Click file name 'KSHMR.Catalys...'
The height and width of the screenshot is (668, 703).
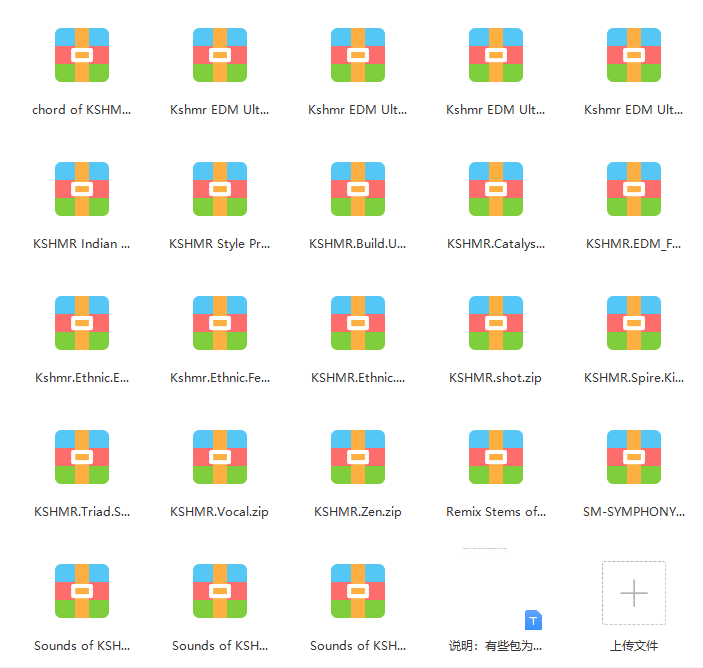click(496, 244)
